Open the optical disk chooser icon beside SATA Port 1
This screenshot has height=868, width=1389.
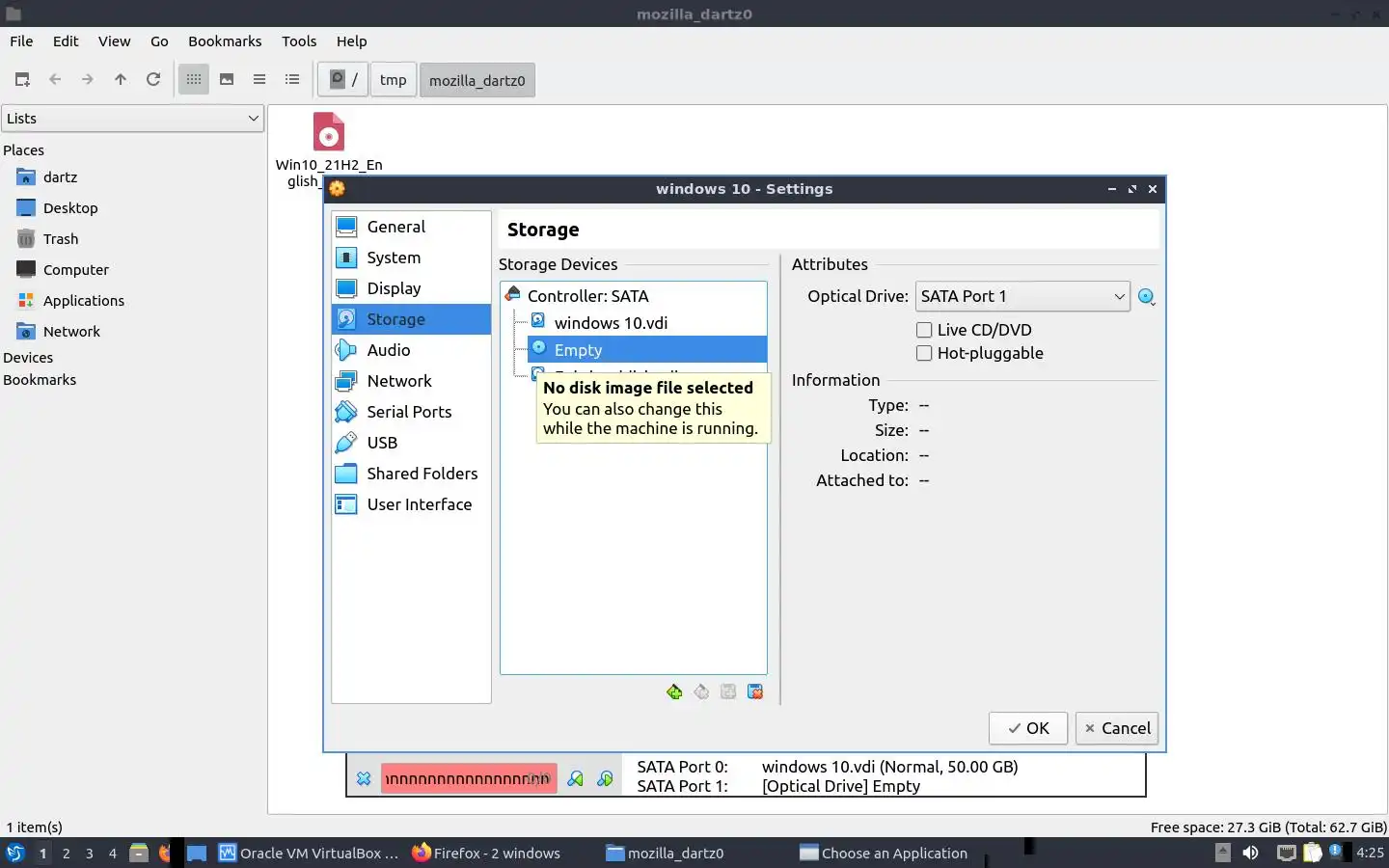1146,297
